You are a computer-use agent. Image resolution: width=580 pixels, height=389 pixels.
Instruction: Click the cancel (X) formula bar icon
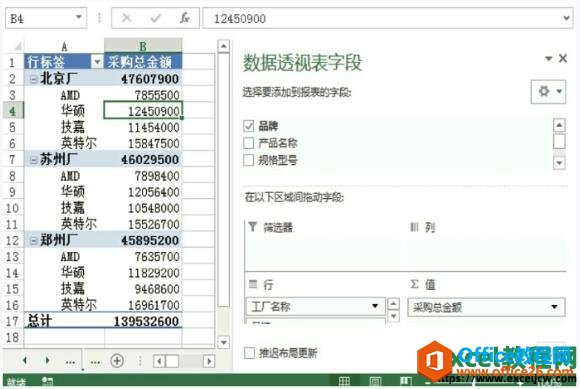127,18
